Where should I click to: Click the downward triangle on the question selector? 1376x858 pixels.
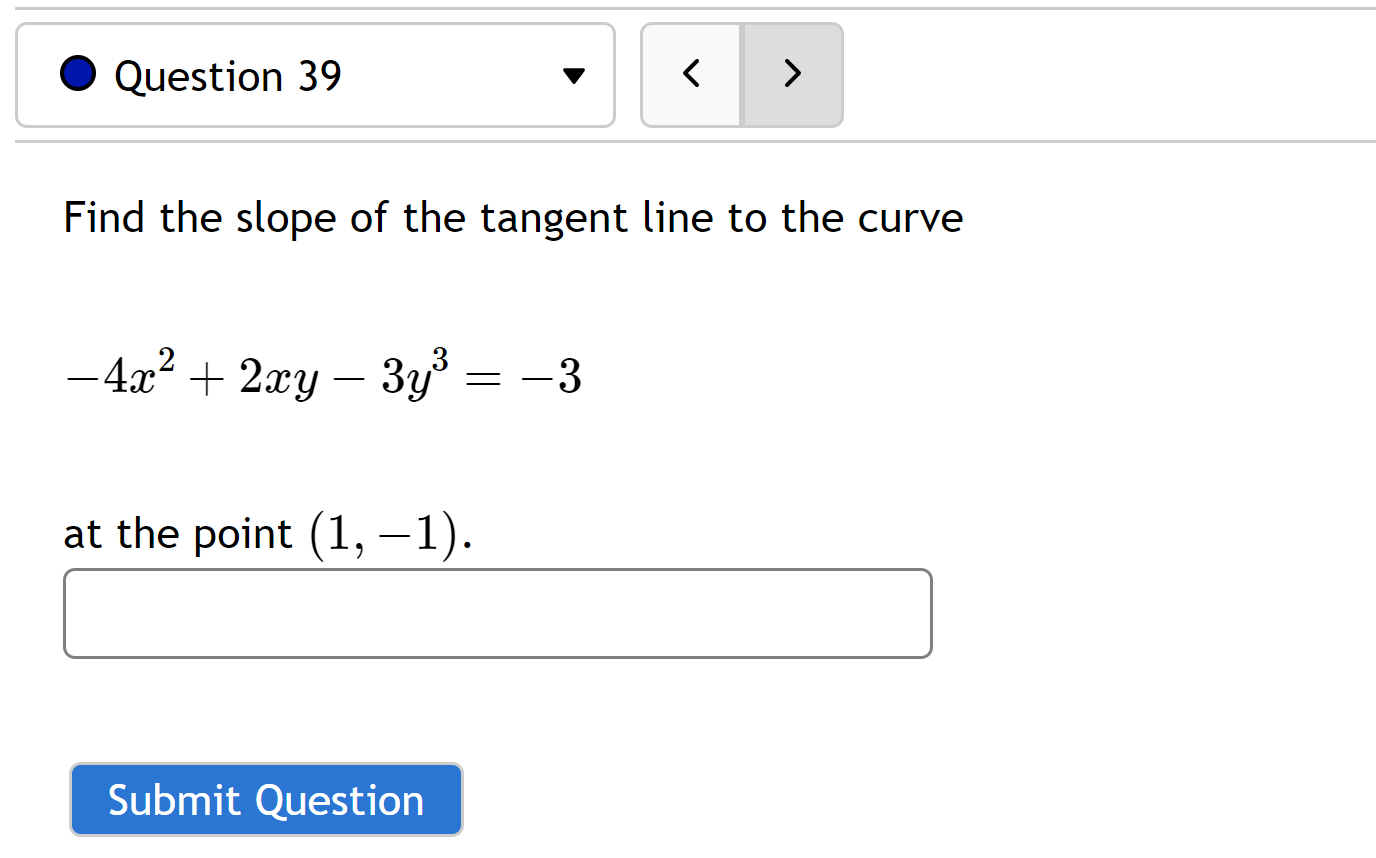pyautogui.click(x=573, y=74)
